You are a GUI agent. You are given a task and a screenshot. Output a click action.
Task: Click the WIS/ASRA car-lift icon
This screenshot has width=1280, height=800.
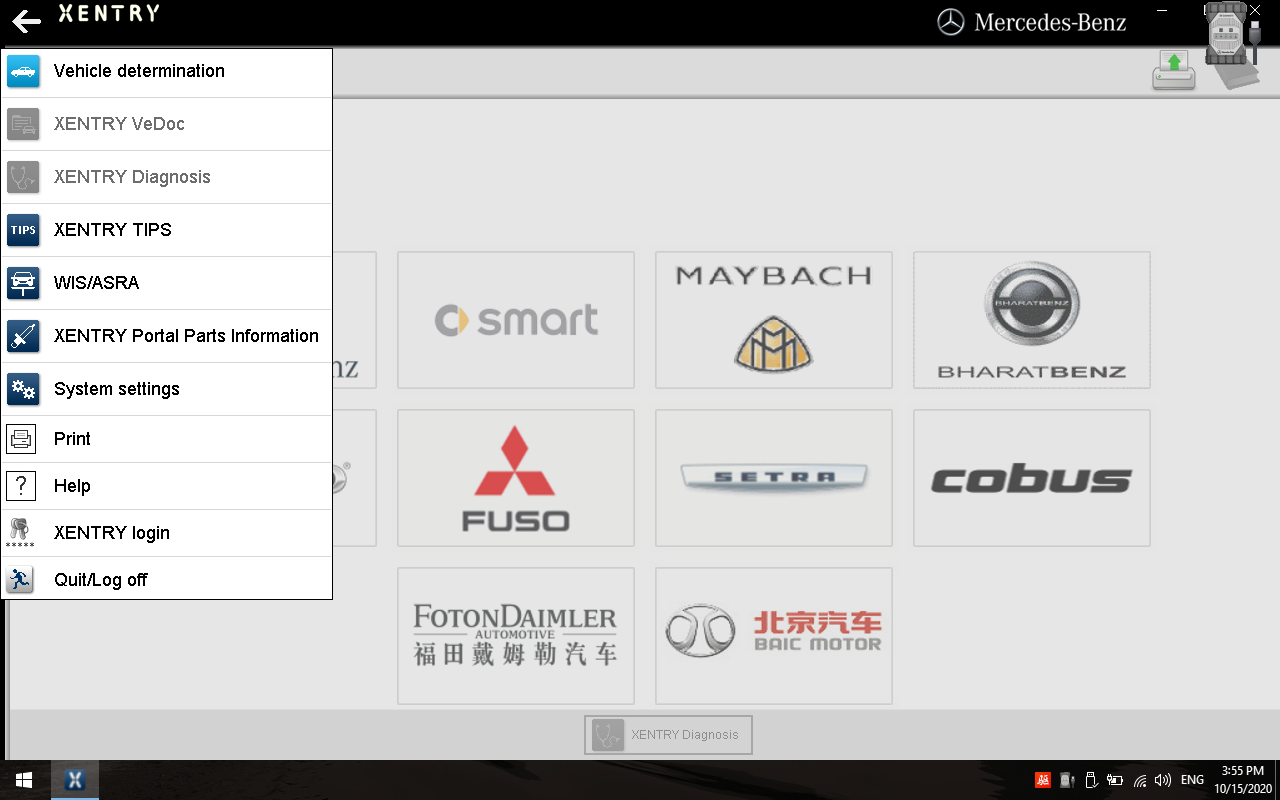pyautogui.click(x=23, y=283)
